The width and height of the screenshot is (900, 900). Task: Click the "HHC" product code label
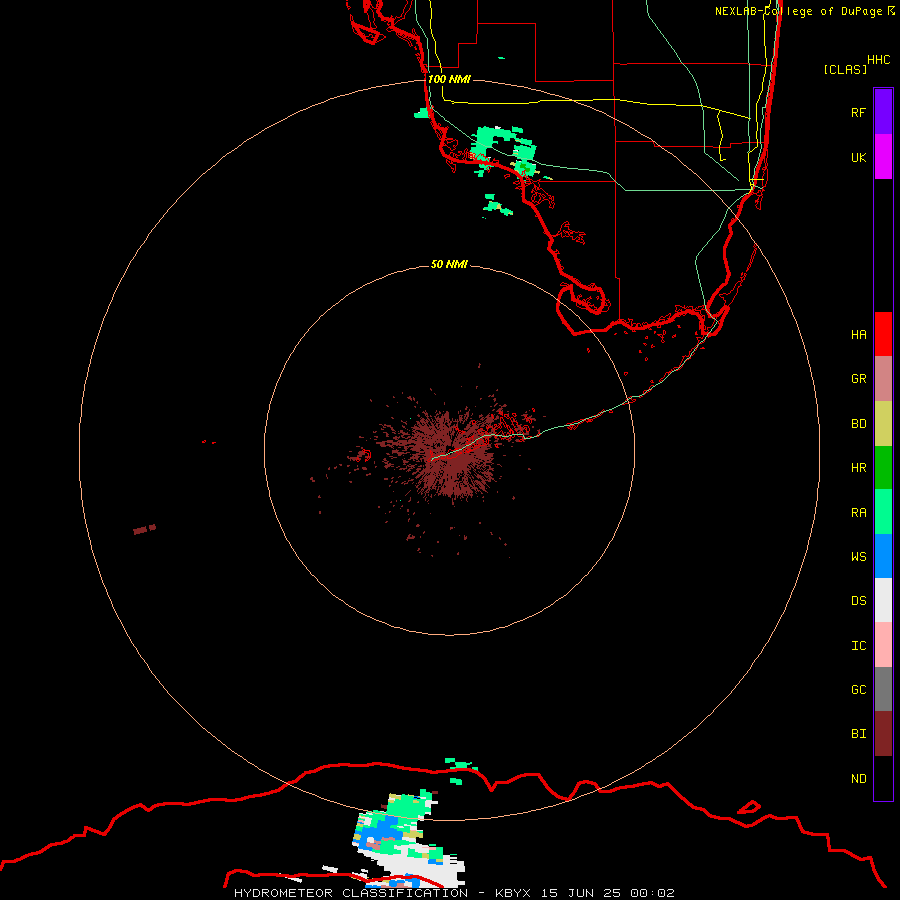click(878, 60)
